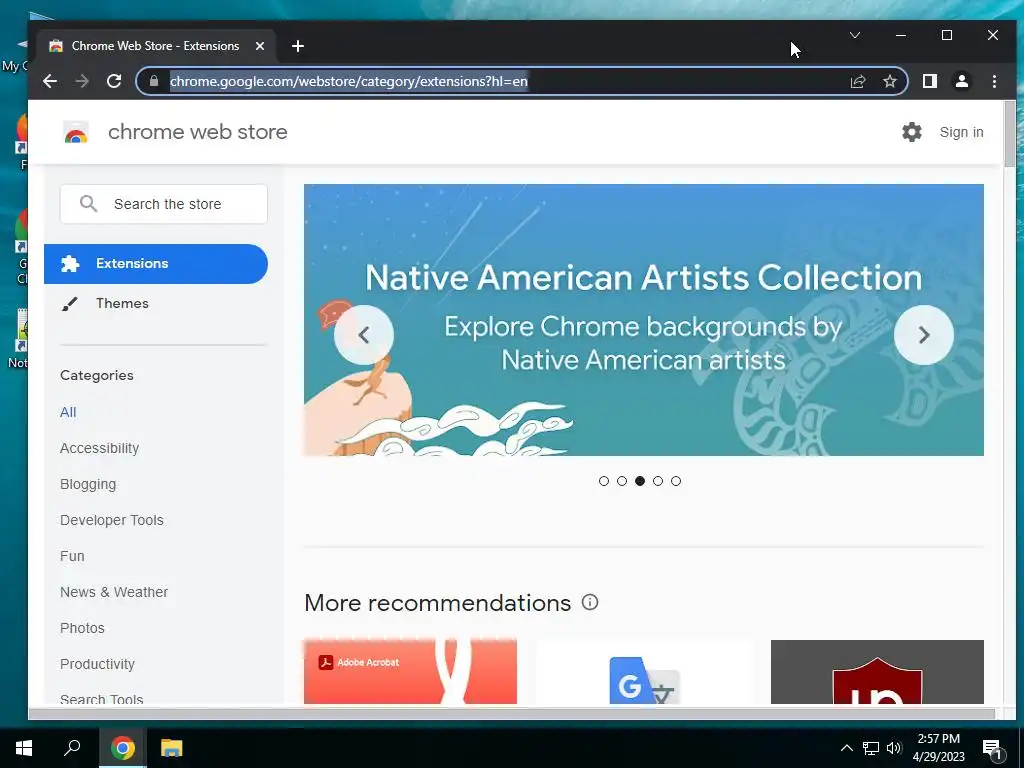This screenshot has height=768, width=1024.
Task: Click into the Search the store field
Action: pos(164,204)
